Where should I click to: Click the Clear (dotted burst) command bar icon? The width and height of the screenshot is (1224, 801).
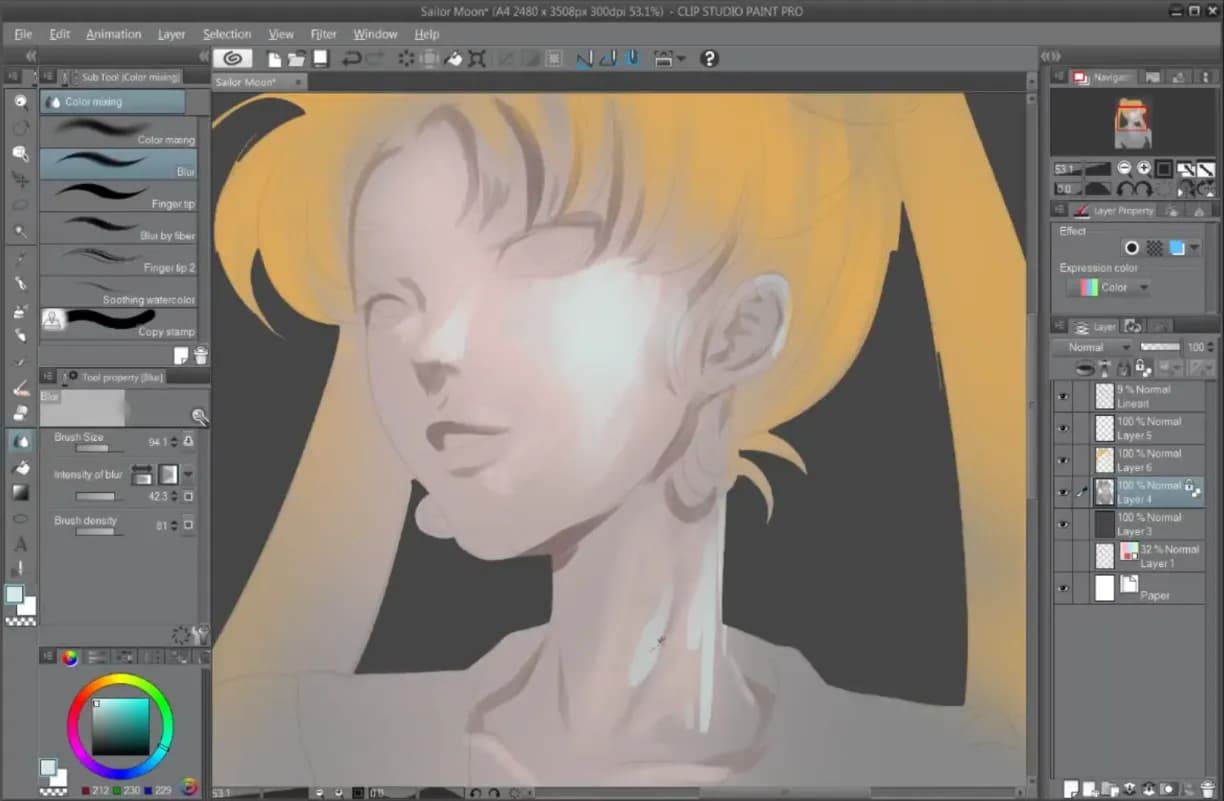click(406, 59)
